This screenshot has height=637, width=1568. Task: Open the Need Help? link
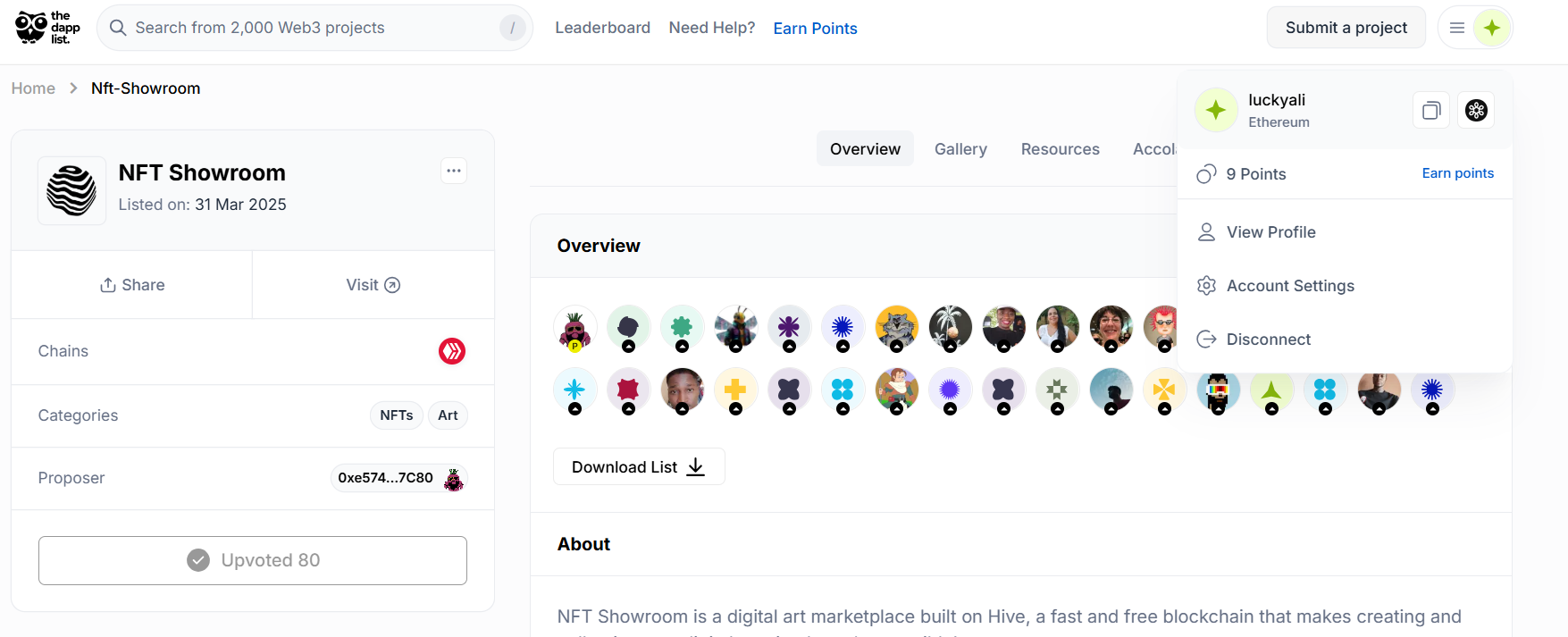(x=712, y=28)
